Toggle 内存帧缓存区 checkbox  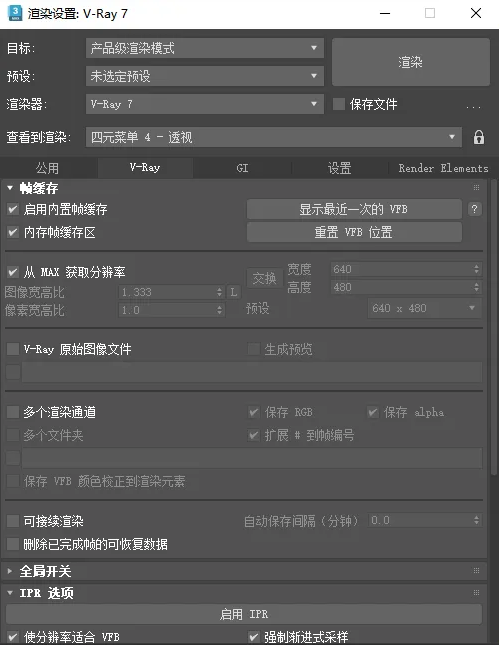tap(13, 232)
